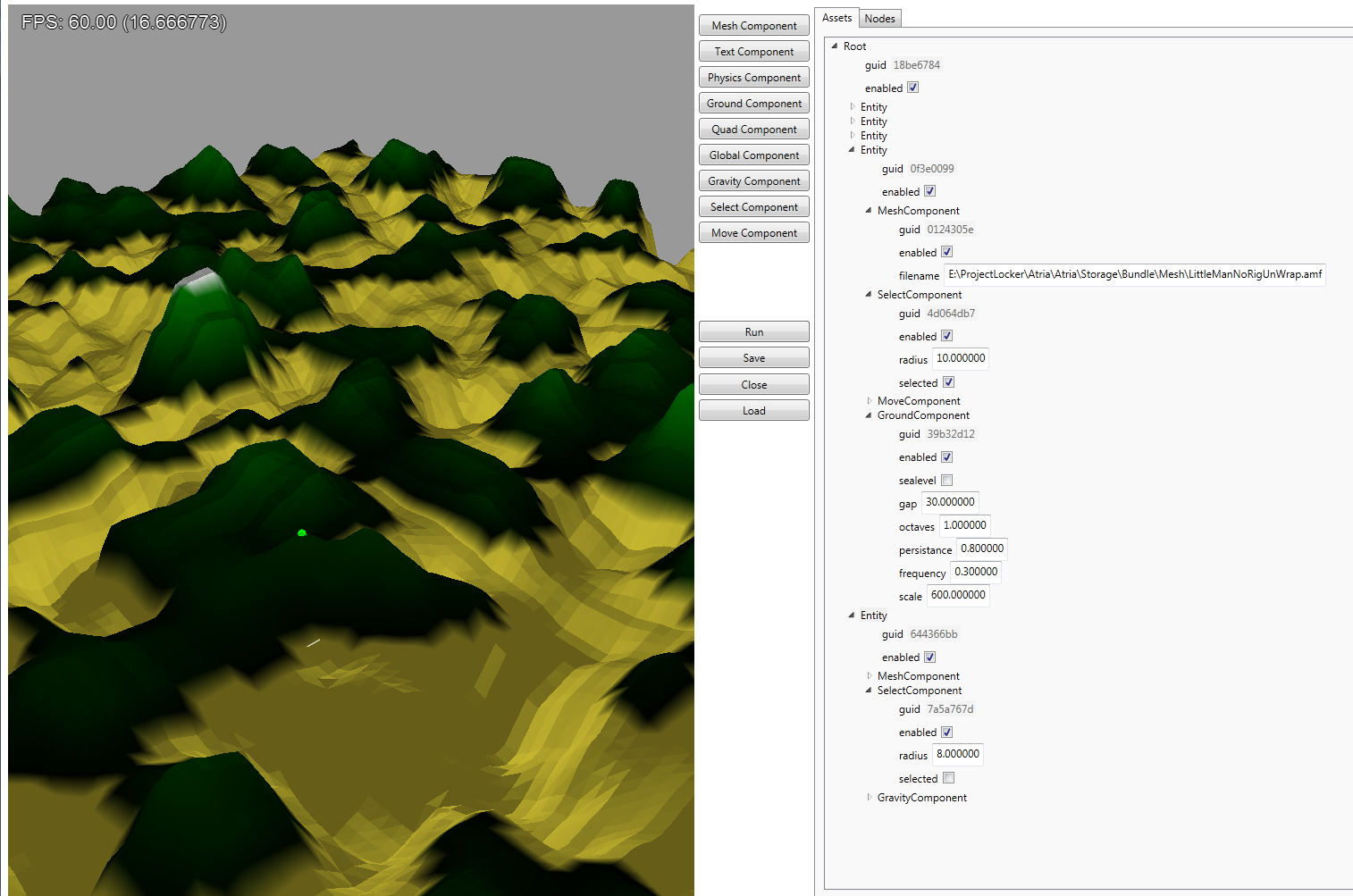This screenshot has width=1353, height=896.
Task: Expand the MoveComponent tree node
Action: click(x=869, y=401)
